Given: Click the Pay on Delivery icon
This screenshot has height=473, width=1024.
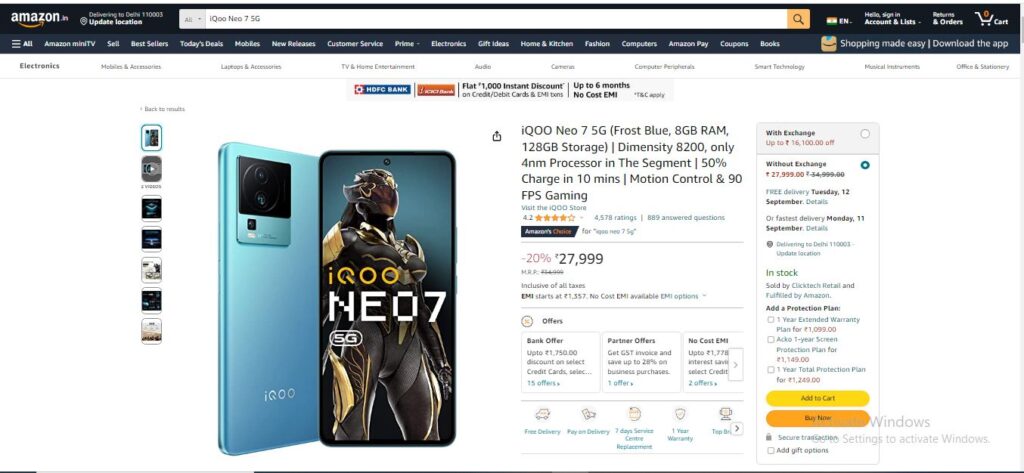Looking at the screenshot, I should (x=588, y=414).
